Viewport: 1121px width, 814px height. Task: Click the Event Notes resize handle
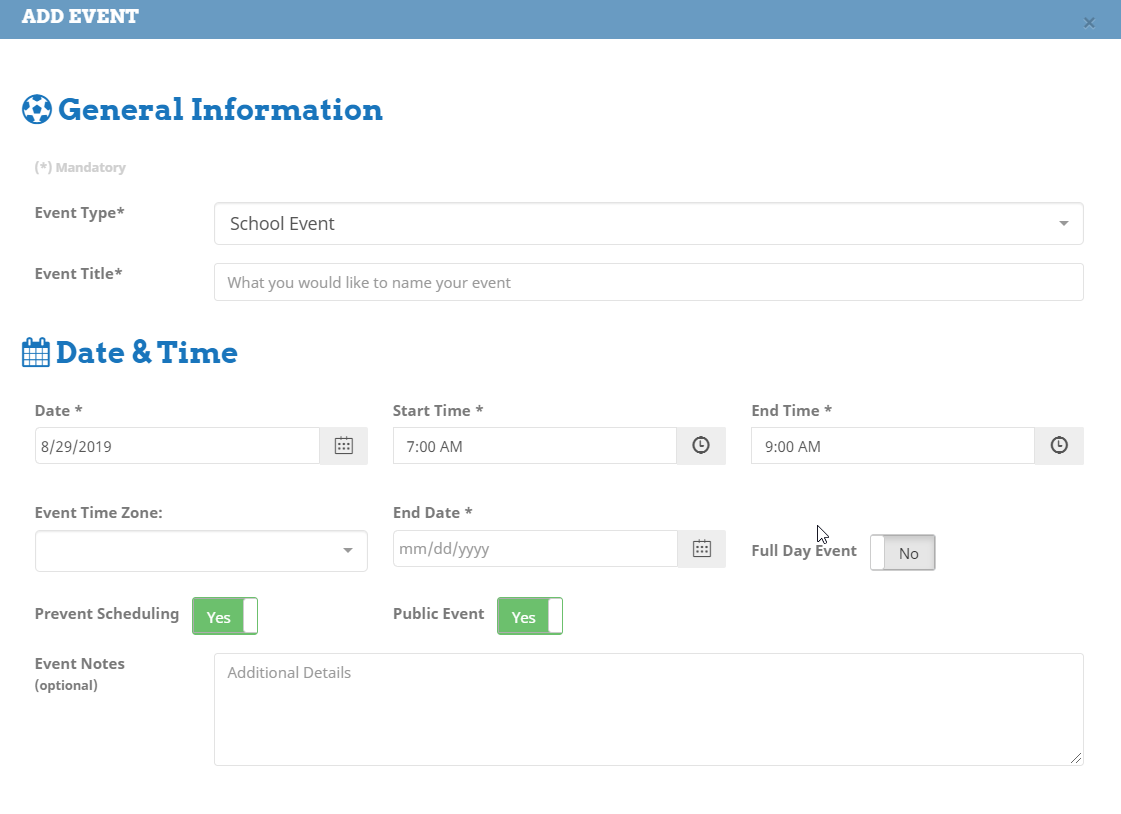pyautogui.click(x=1076, y=758)
